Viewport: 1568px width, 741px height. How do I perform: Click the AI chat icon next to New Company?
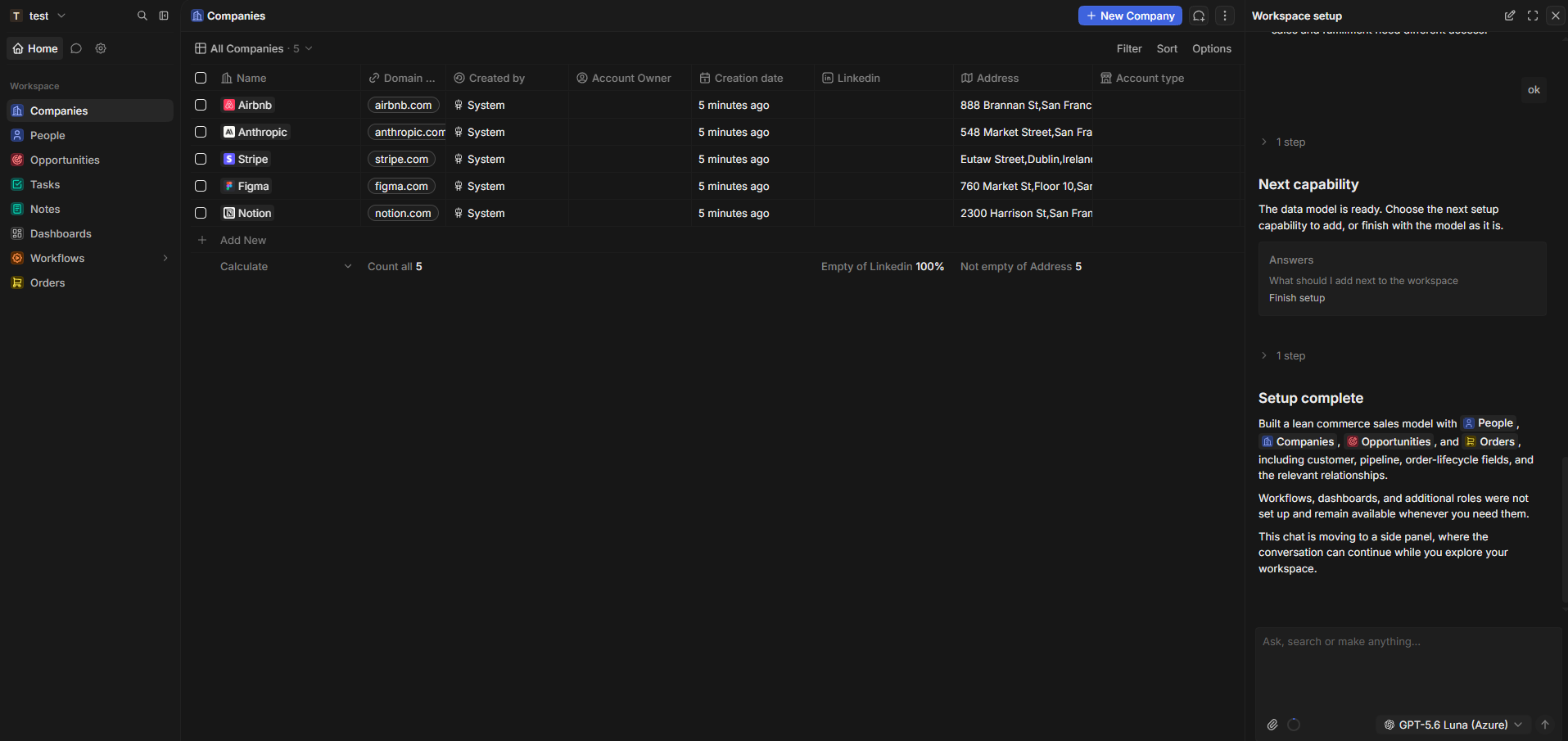[x=1199, y=16]
